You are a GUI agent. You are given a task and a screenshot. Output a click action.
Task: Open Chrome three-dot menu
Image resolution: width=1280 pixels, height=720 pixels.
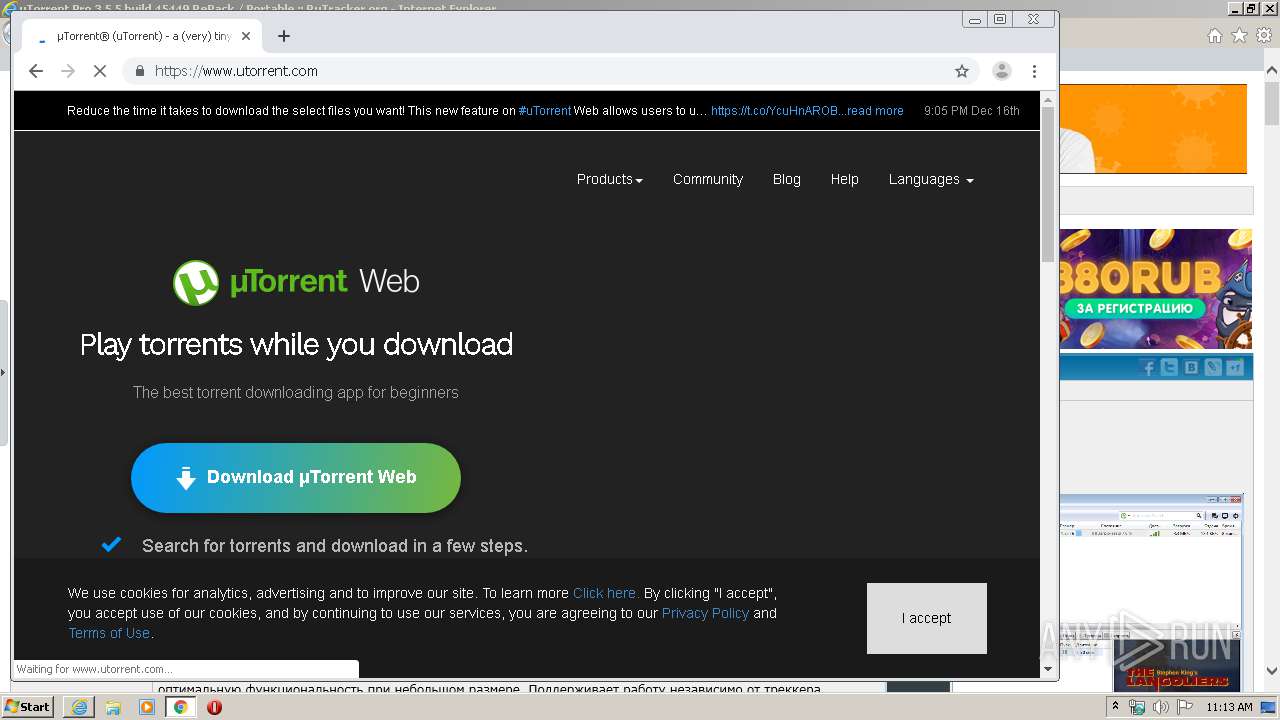coord(1034,71)
